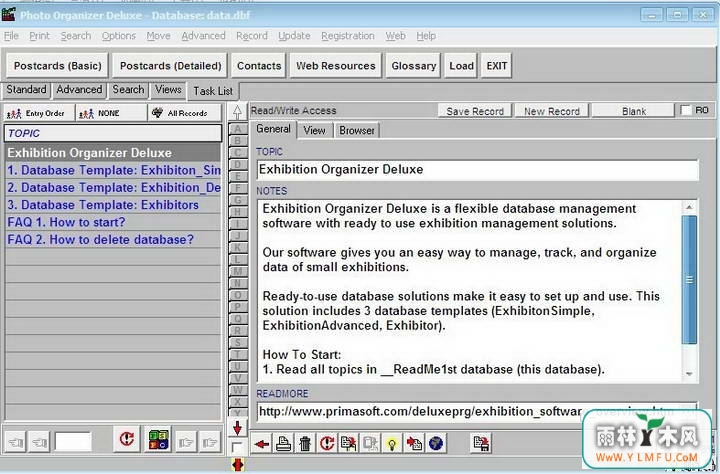The width and height of the screenshot is (720, 474).
Task: Click the notes scrollbar up arrow
Action: (689, 208)
